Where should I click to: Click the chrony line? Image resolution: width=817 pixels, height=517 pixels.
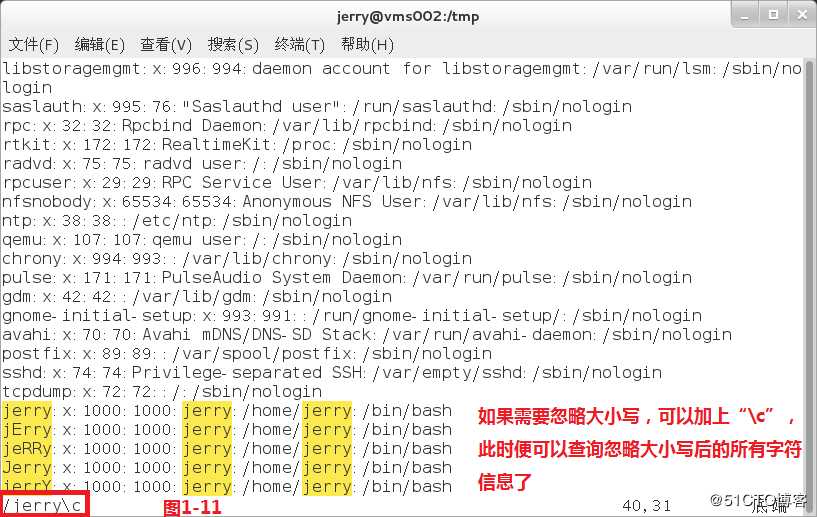point(237,258)
